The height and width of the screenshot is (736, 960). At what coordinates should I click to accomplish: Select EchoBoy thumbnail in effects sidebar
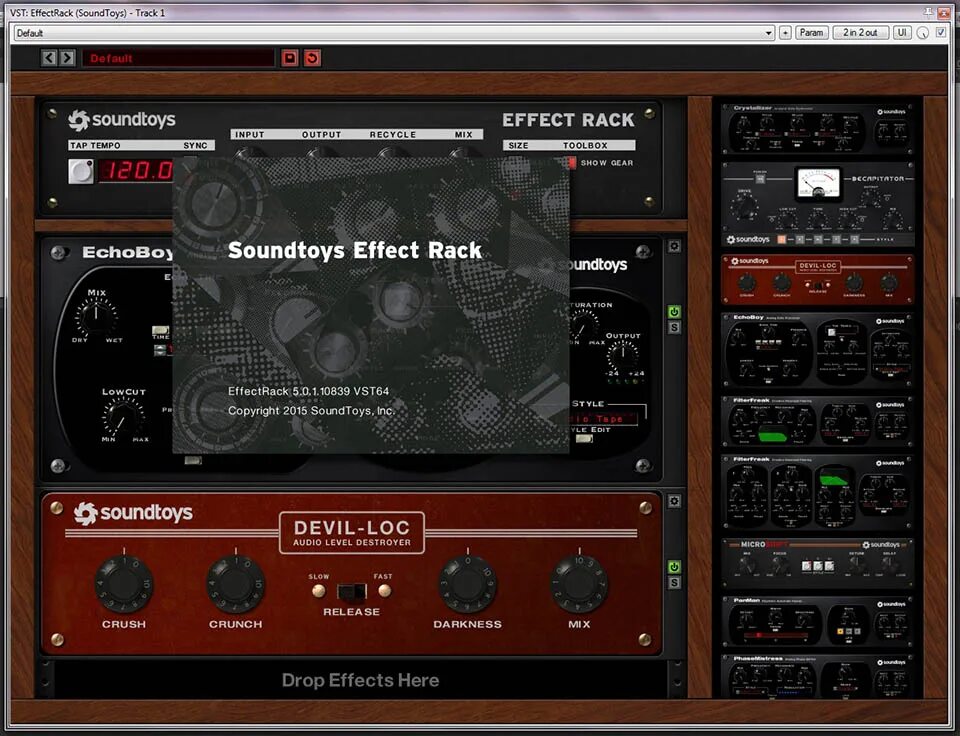[x=818, y=350]
